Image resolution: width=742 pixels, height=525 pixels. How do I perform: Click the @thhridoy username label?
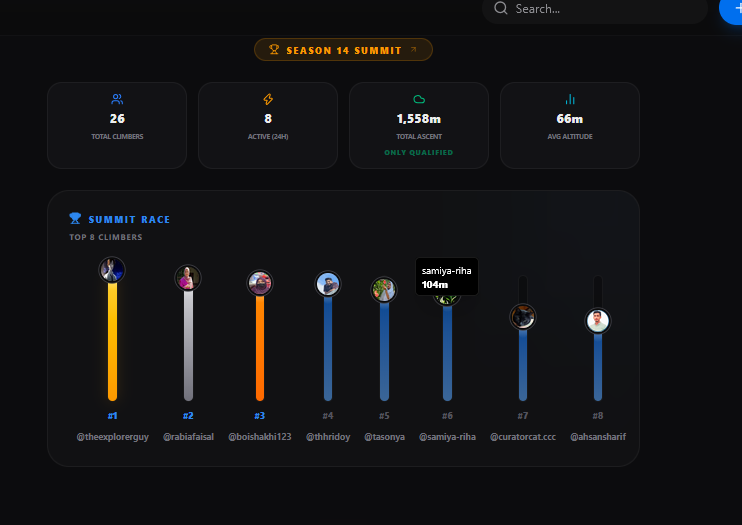pyautogui.click(x=328, y=436)
